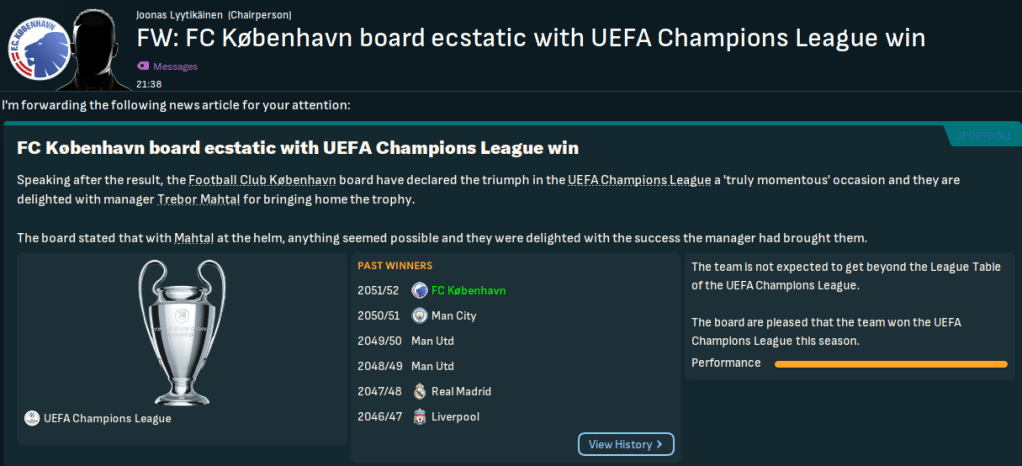Screen dimensions: 1022x466
Task: Click the Liverpool badge icon
Action: pos(419,416)
